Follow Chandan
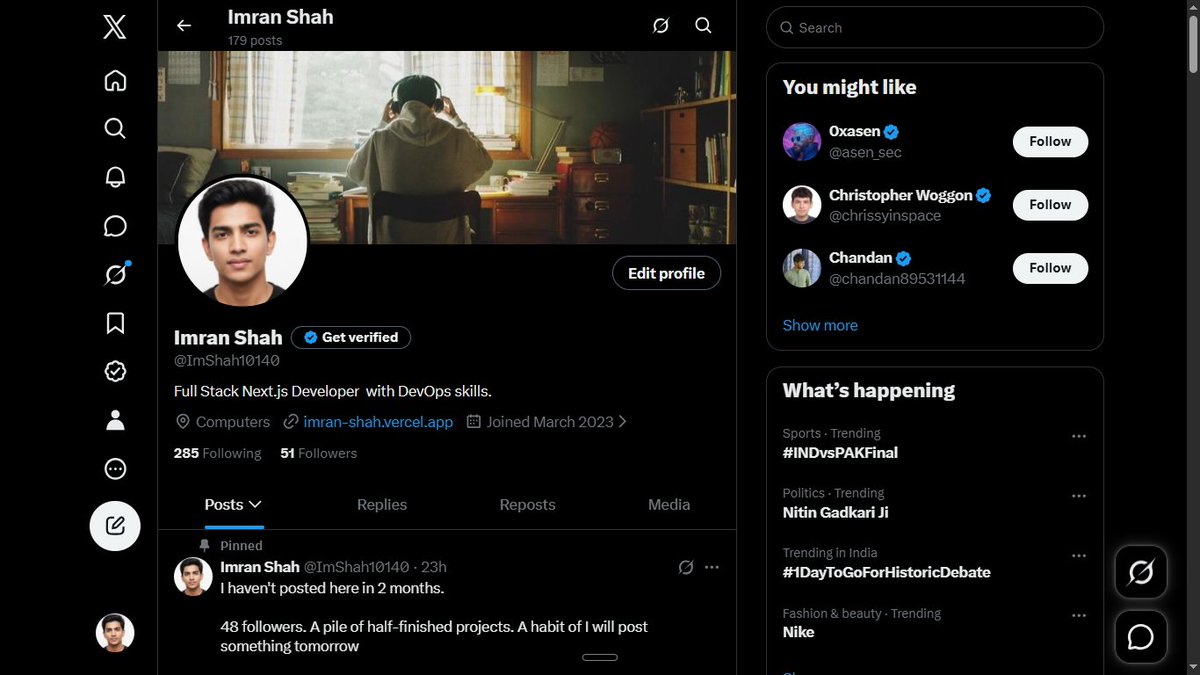 click(x=1050, y=268)
